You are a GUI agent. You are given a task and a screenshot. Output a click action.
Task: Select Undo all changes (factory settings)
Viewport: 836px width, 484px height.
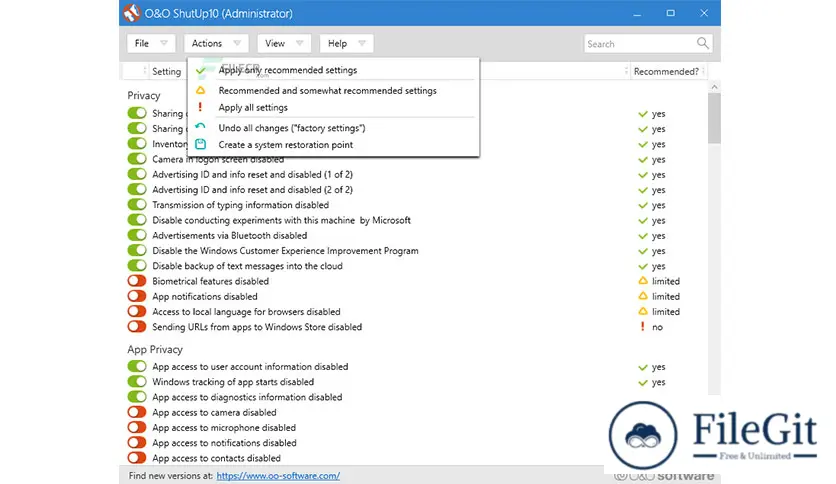tap(333, 128)
